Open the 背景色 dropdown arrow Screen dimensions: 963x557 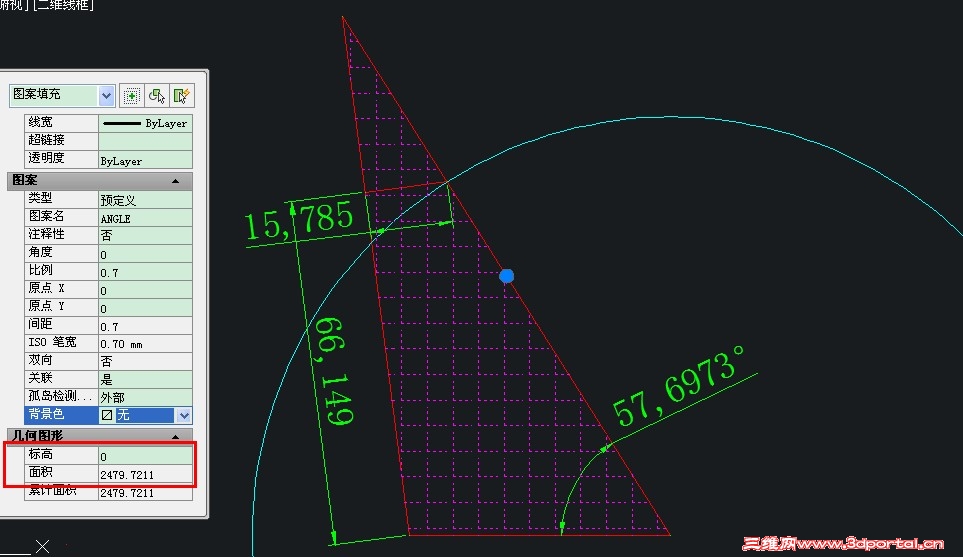pos(184,415)
